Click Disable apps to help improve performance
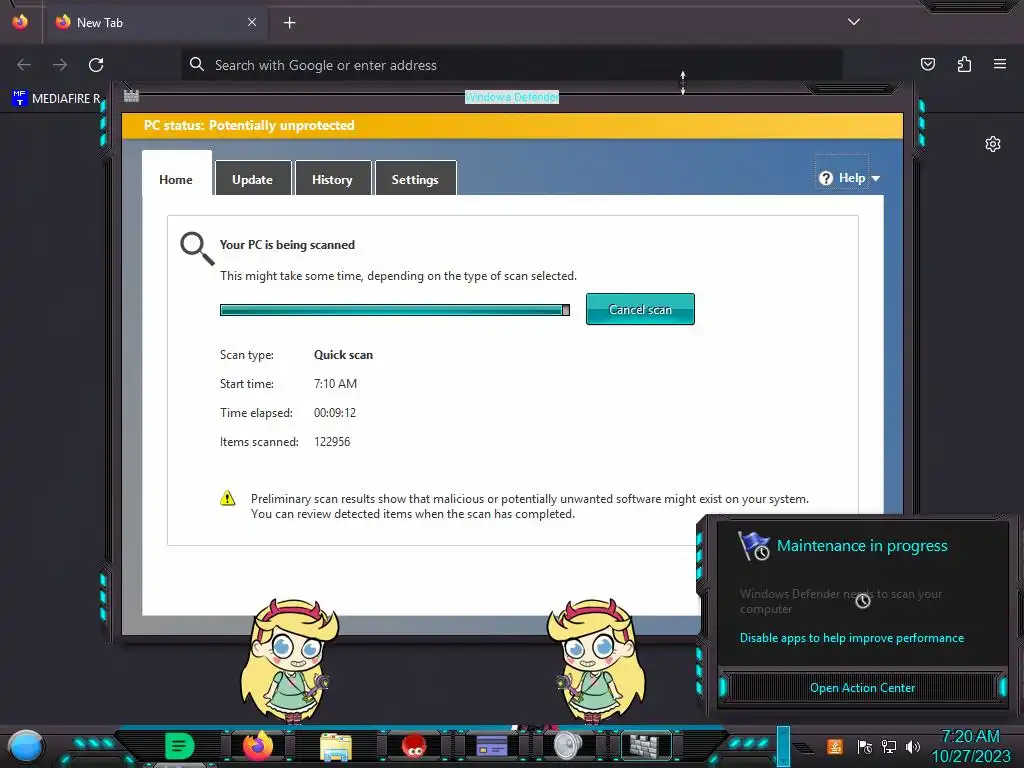 (x=852, y=638)
